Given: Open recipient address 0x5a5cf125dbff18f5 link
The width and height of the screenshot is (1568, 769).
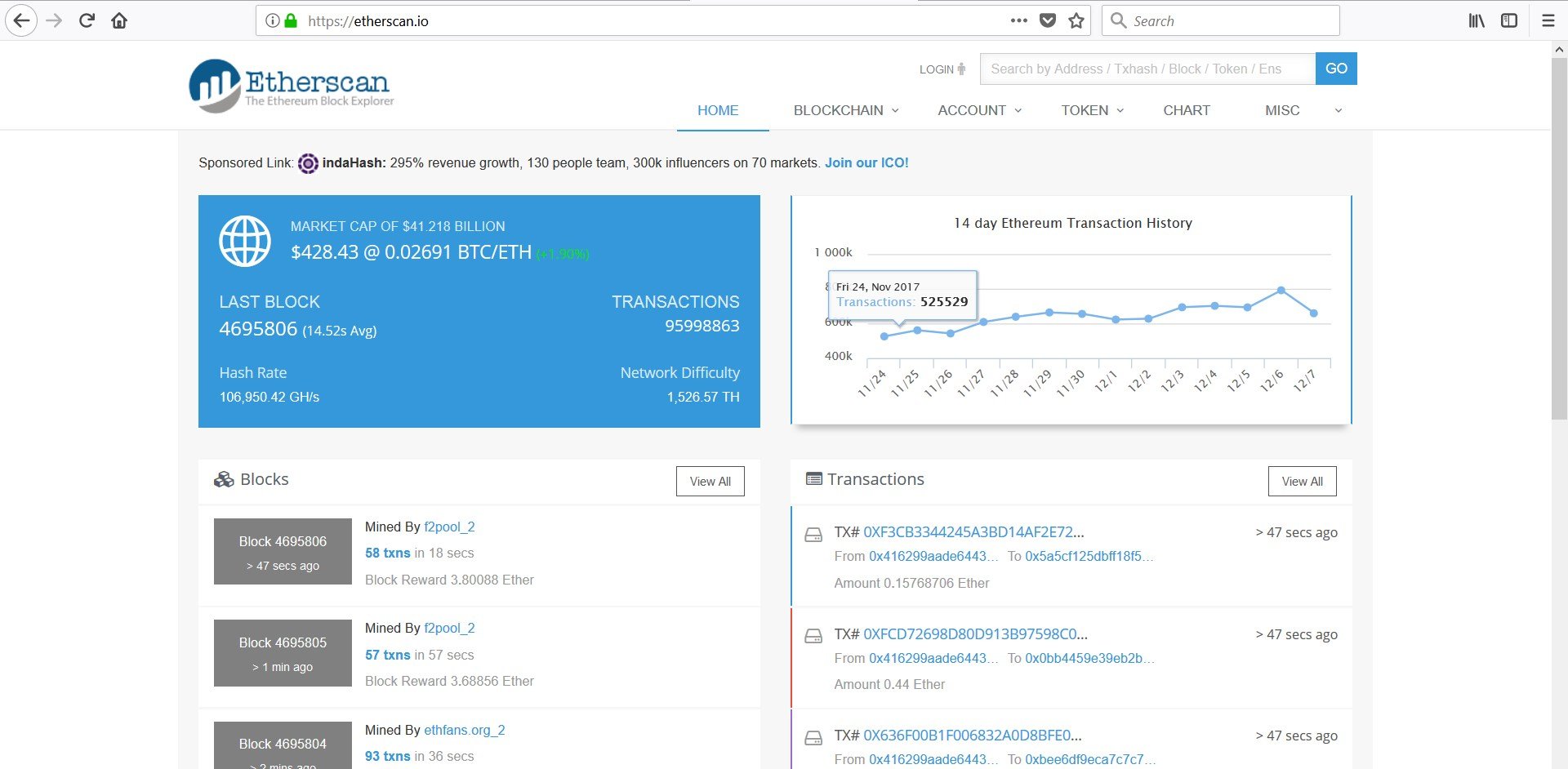Looking at the screenshot, I should [x=1089, y=556].
